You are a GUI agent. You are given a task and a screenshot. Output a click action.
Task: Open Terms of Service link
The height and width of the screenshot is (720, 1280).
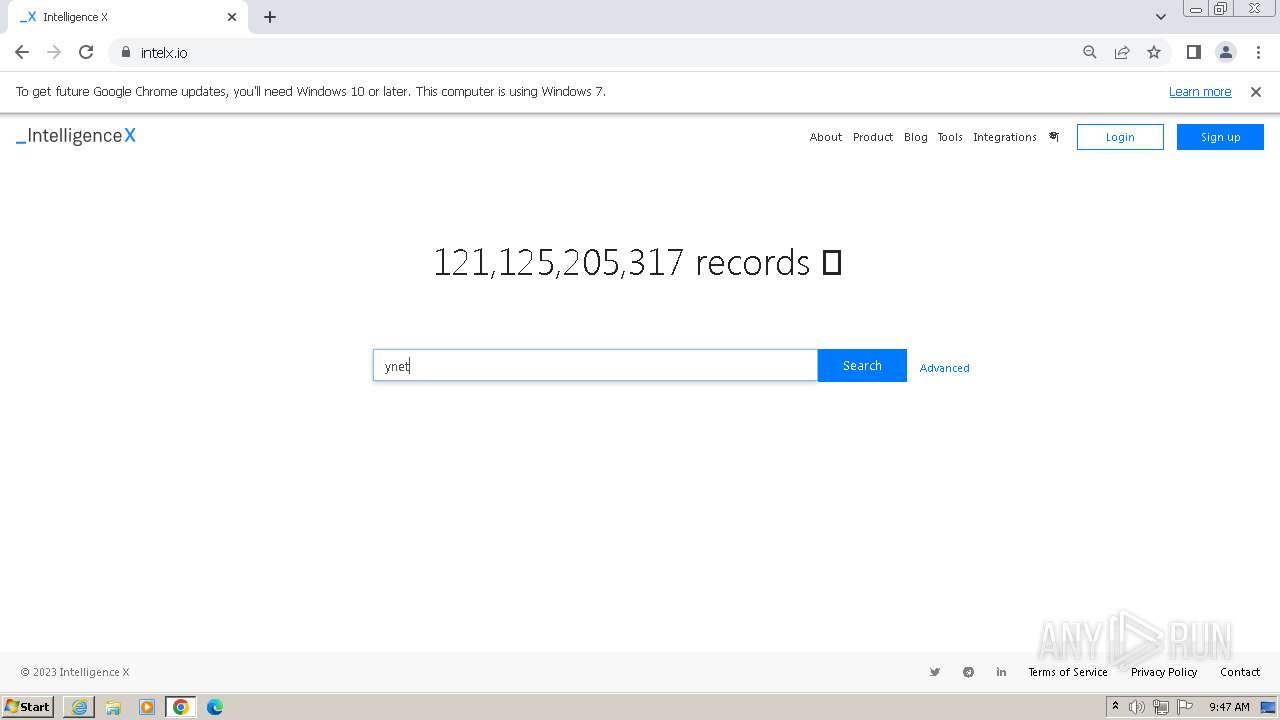click(x=1068, y=672)
